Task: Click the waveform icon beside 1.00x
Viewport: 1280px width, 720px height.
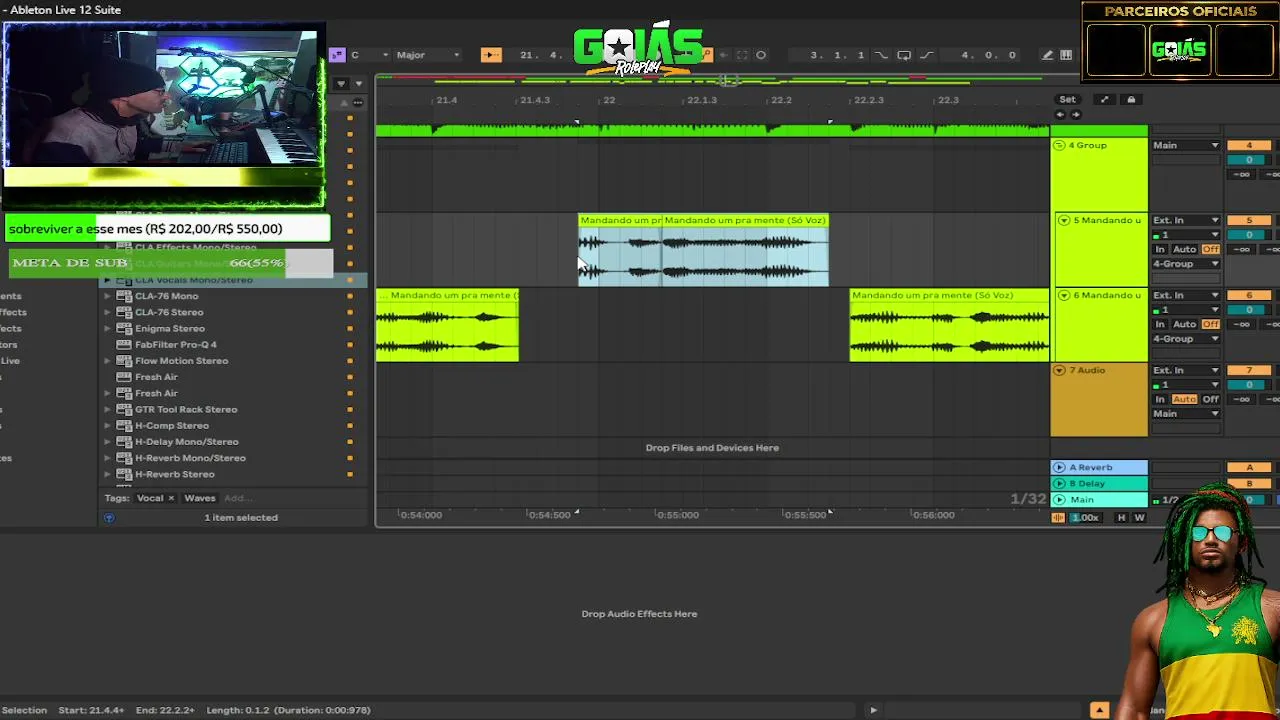Action: click(1058, 517)
